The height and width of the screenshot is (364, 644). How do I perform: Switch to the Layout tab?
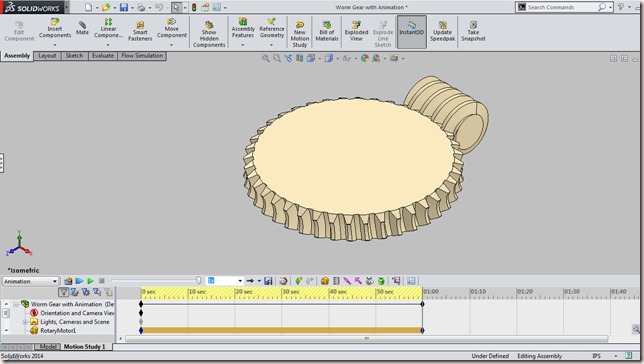(47, 56)
